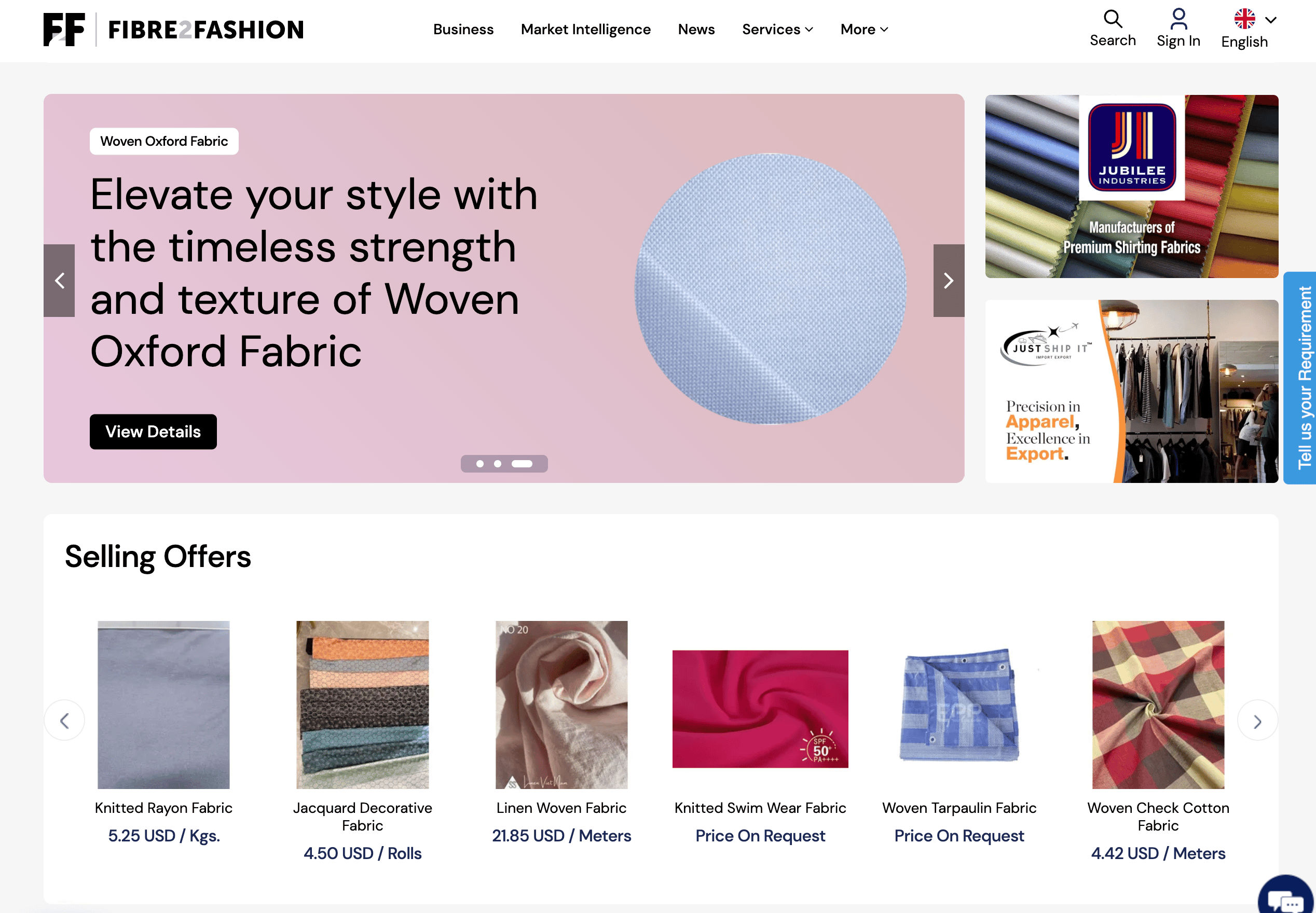
Task: Select the second carousel dot indicator
Action: tap(498, 464)
